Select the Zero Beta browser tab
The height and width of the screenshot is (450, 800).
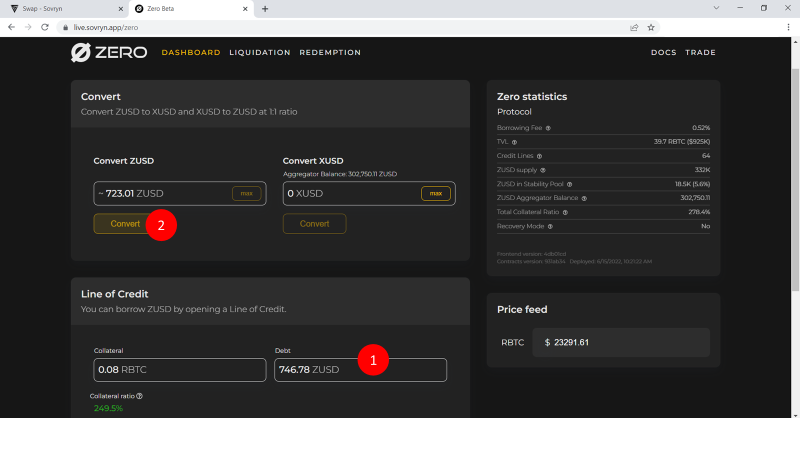191,9
